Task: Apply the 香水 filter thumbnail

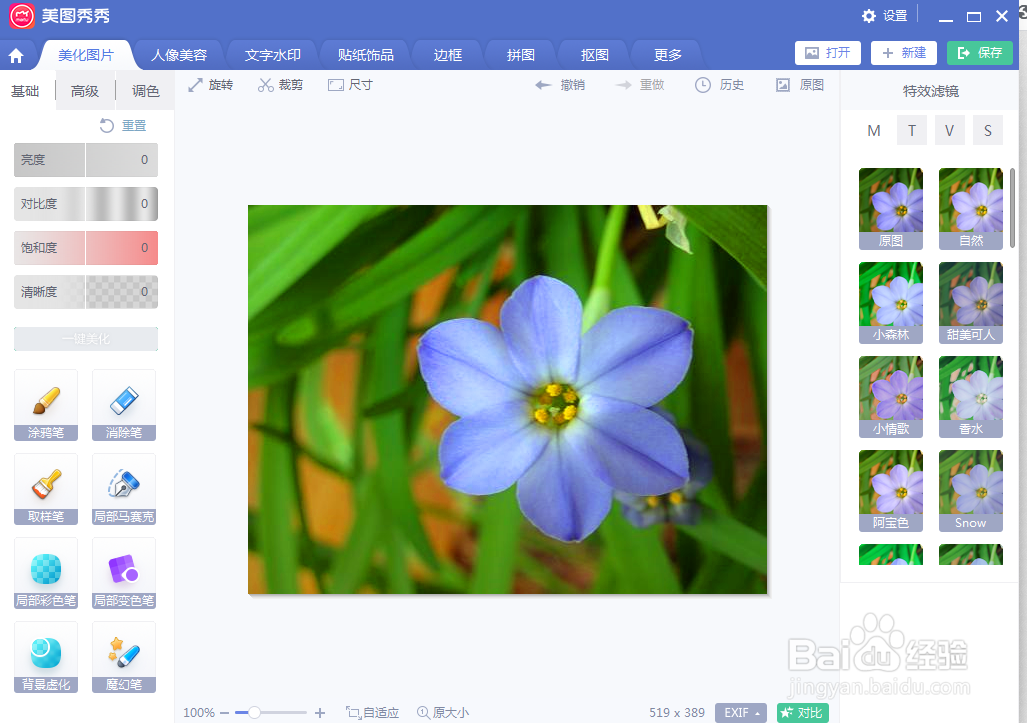Action: [x=971, y=397]
